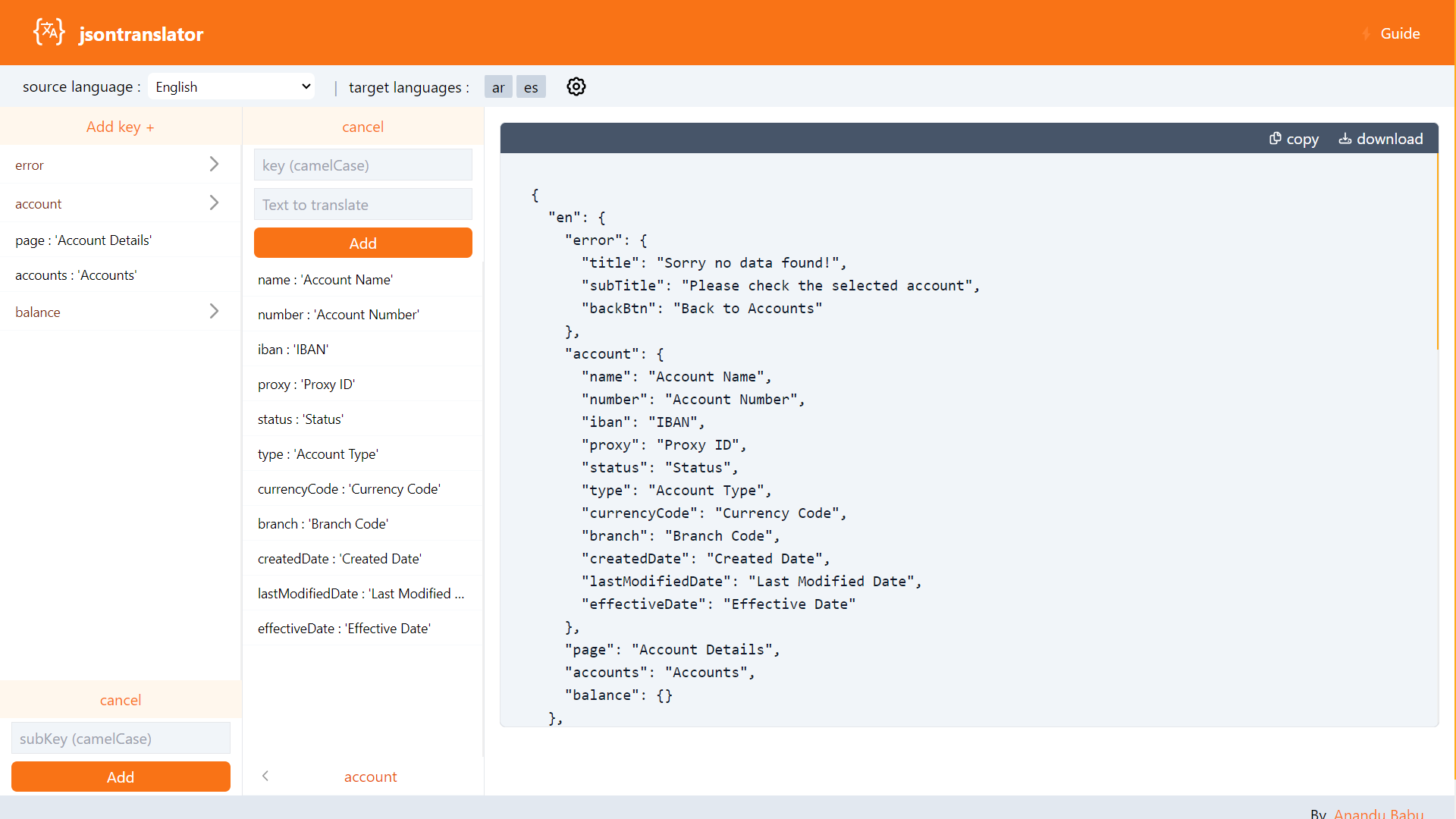Select number : 'Account Number' entry
Screen dimensions: 1456x819
click(362, 314)
